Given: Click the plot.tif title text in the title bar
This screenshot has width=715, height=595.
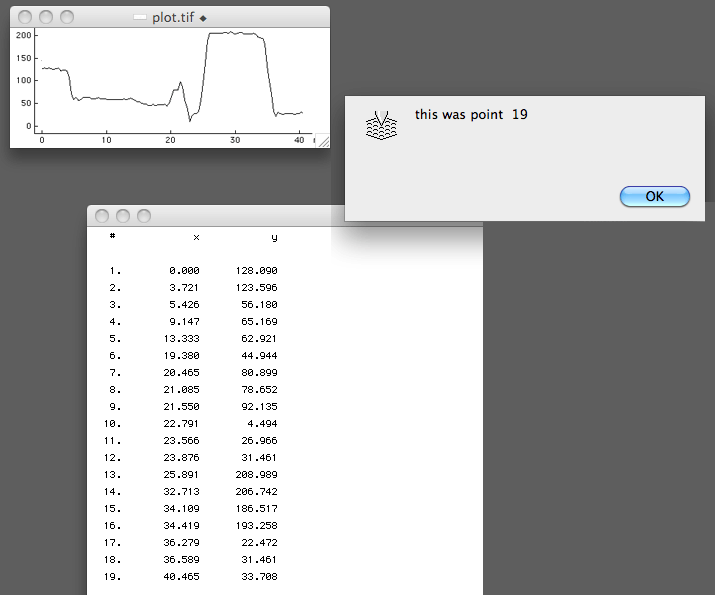Looking at the screenshot, I should pos(174,18).
